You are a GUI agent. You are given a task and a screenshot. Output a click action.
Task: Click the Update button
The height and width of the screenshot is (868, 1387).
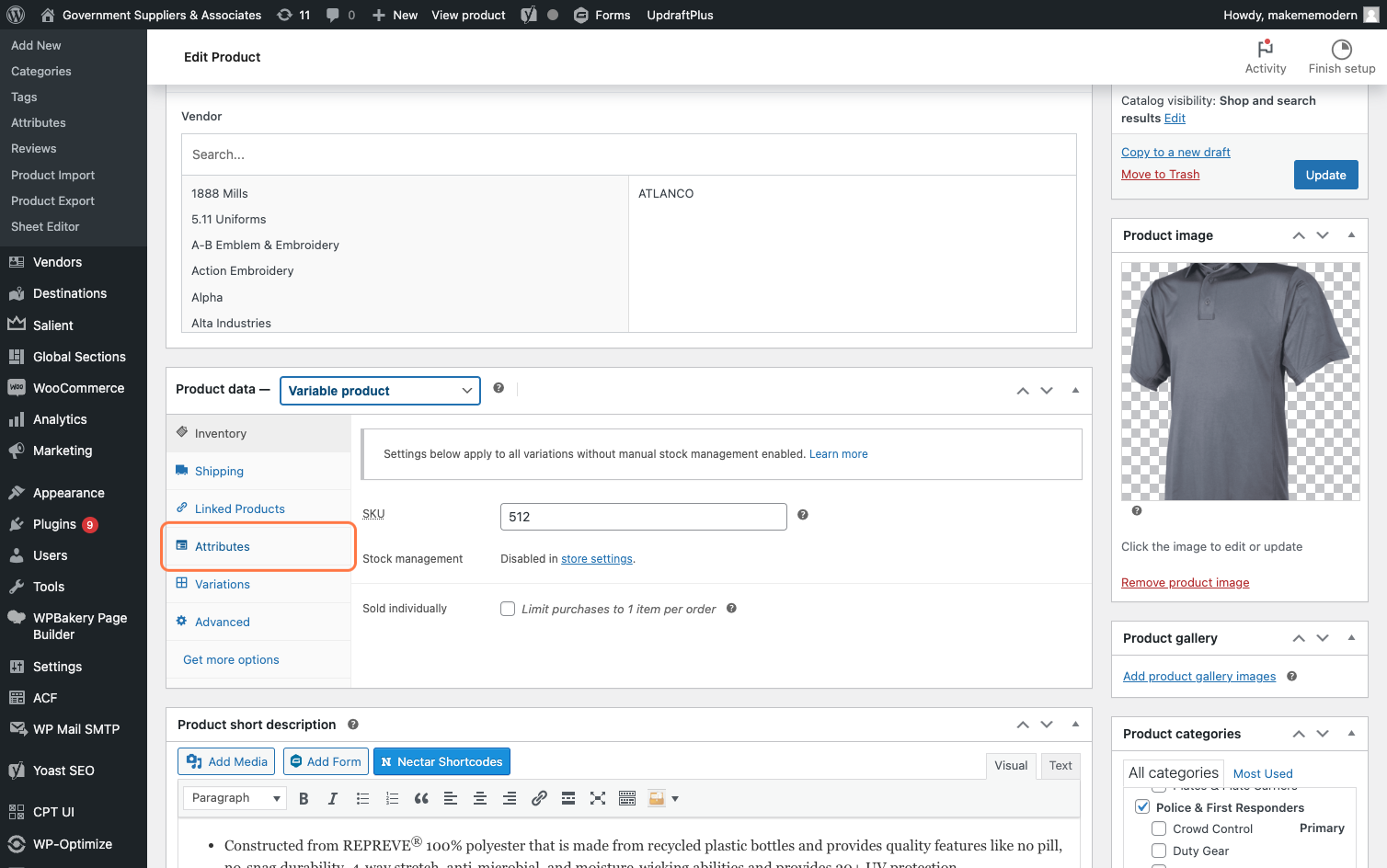(x=1325, y=175)
